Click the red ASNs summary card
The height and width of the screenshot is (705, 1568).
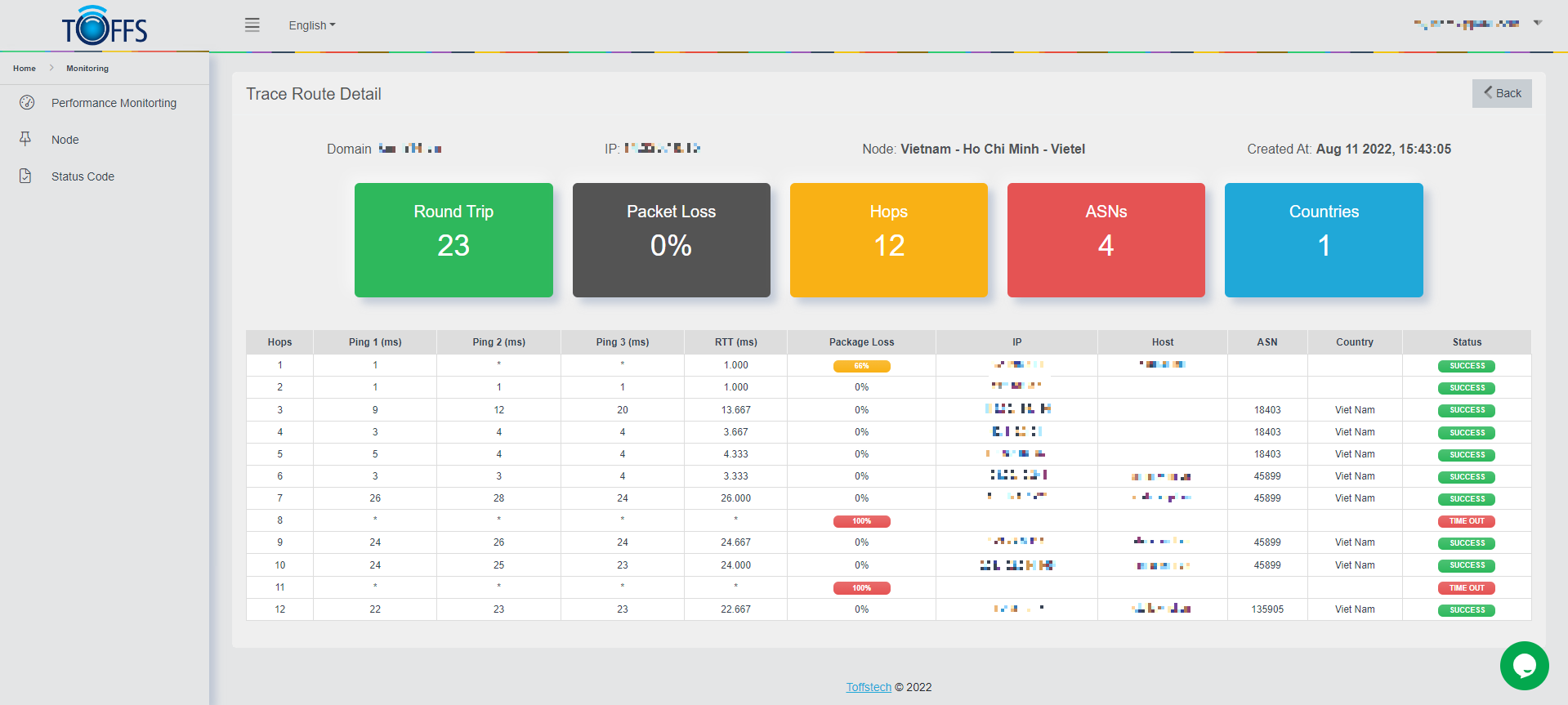pos(1106,240)
